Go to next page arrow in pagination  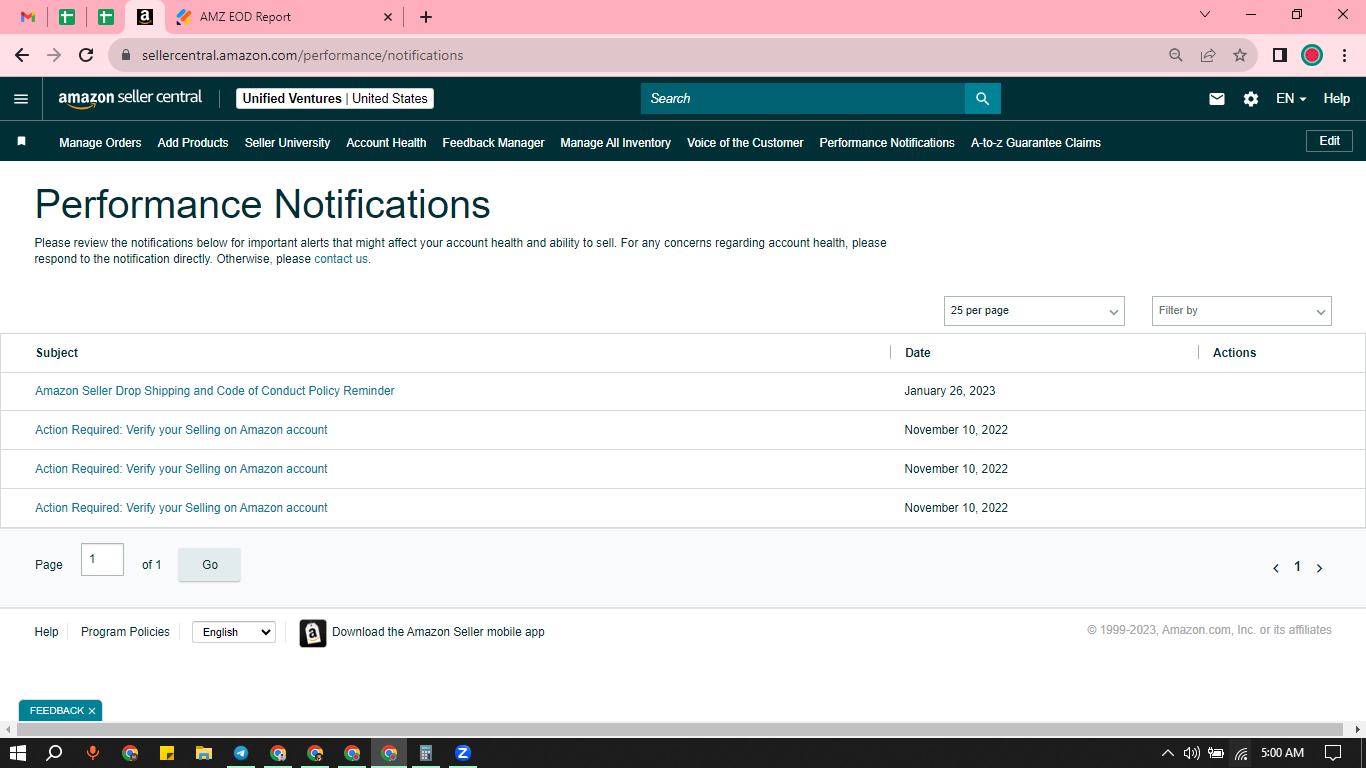coord(1319,568)
